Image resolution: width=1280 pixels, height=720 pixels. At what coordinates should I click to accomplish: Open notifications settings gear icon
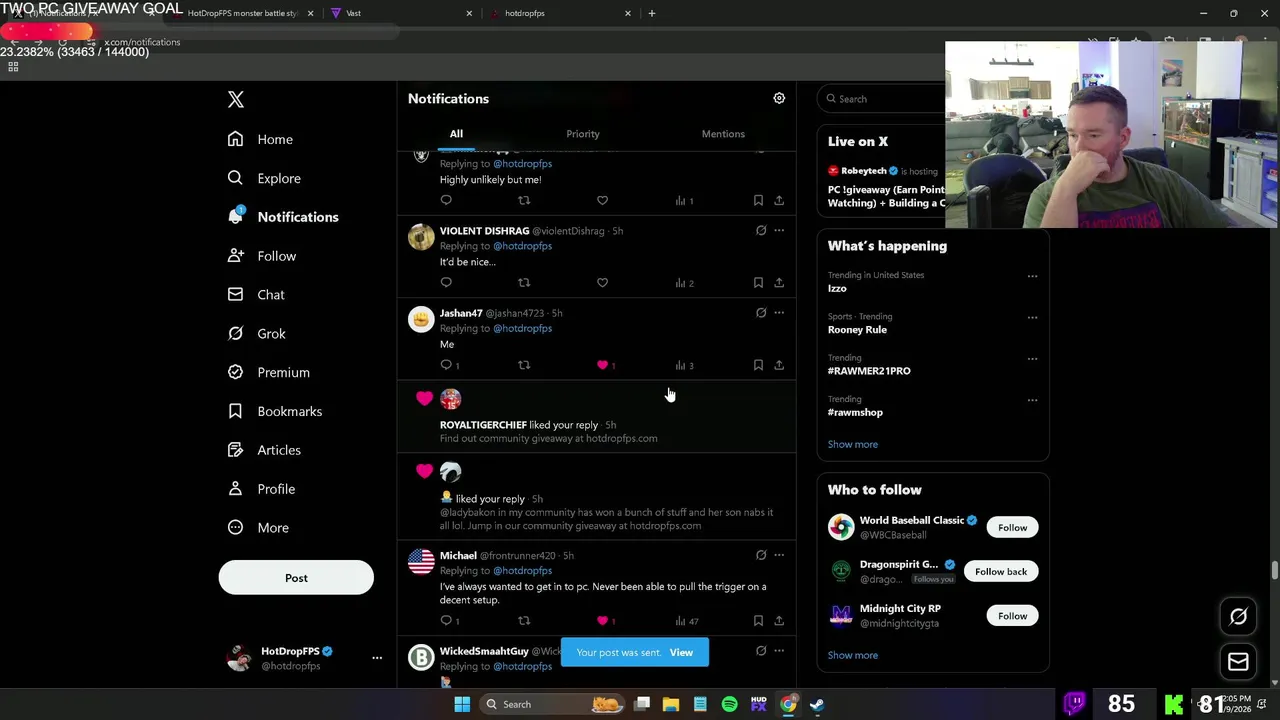779,98
